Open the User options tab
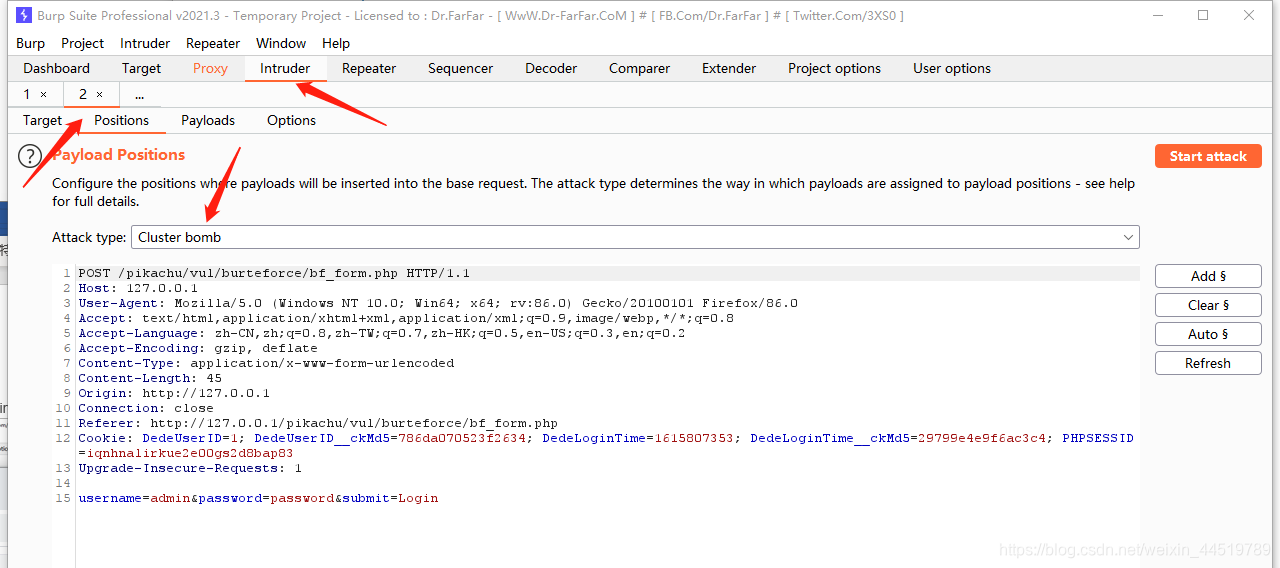 pyautogui.click(x=952, y=68)
